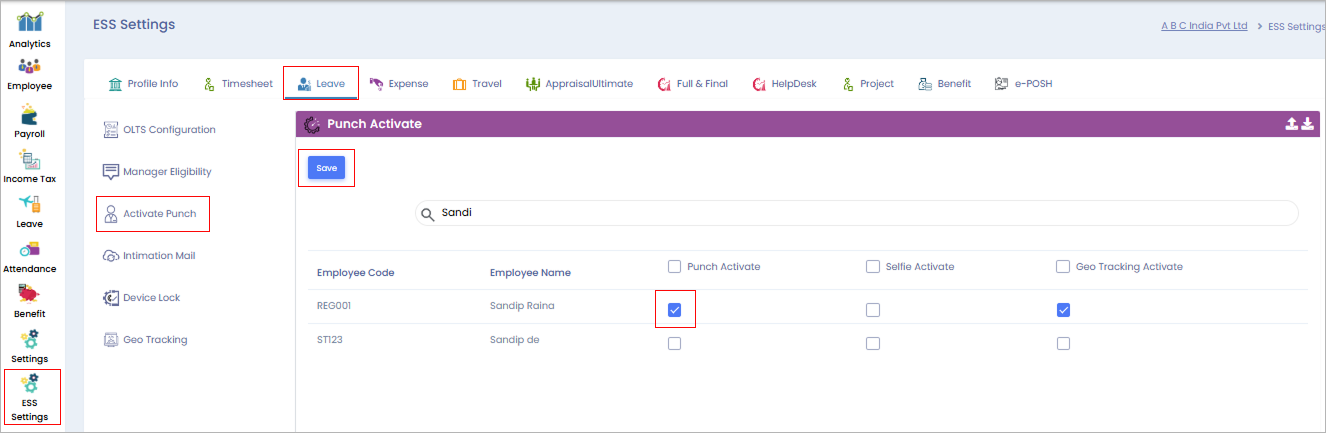Viewport: 1326px width, 433px height.
Task: Click the download icon in Punch Activate header
Action: [1307, 124]
